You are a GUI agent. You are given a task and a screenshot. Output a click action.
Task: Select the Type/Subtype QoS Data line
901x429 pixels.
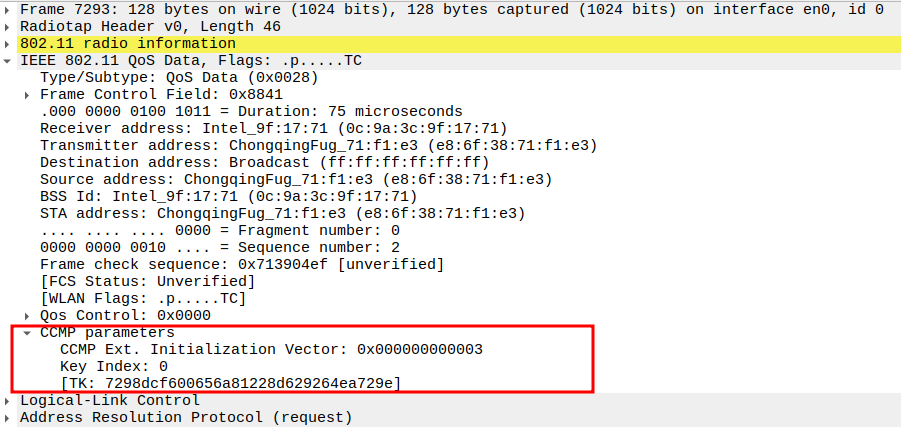(x=180, y=78)
